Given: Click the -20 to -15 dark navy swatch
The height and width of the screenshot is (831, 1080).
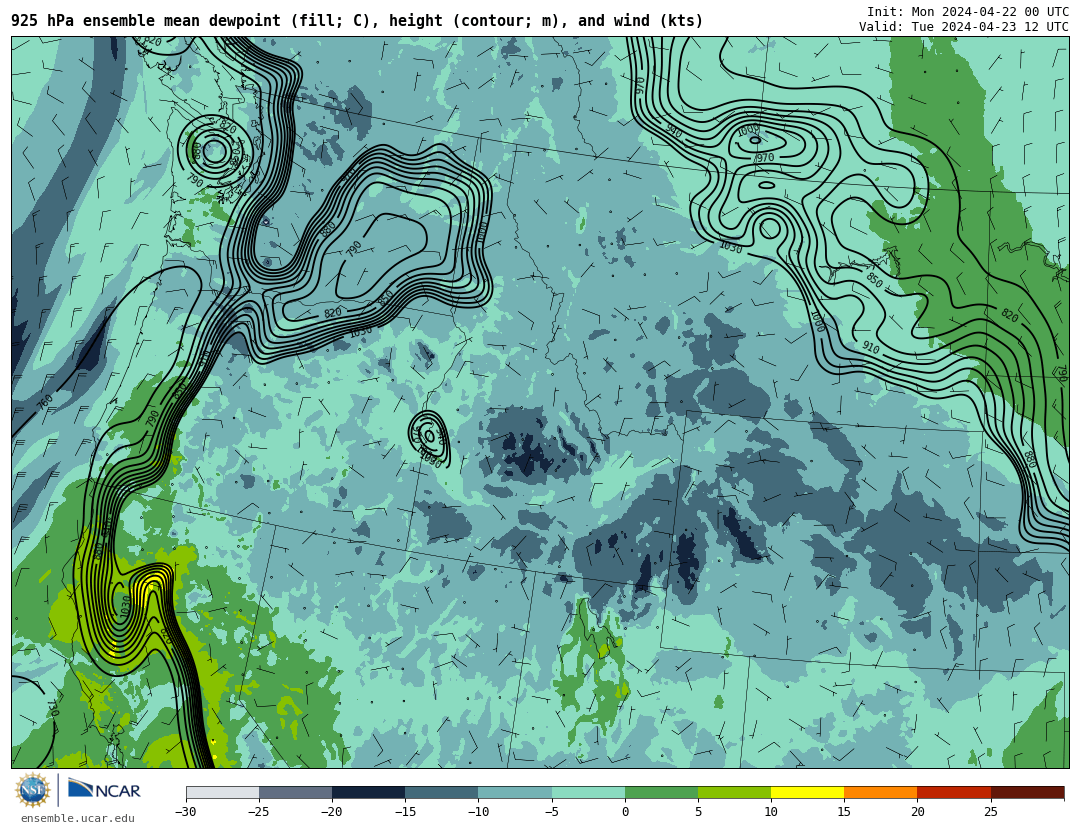Looking at the screenshot, I should point(368,792).
